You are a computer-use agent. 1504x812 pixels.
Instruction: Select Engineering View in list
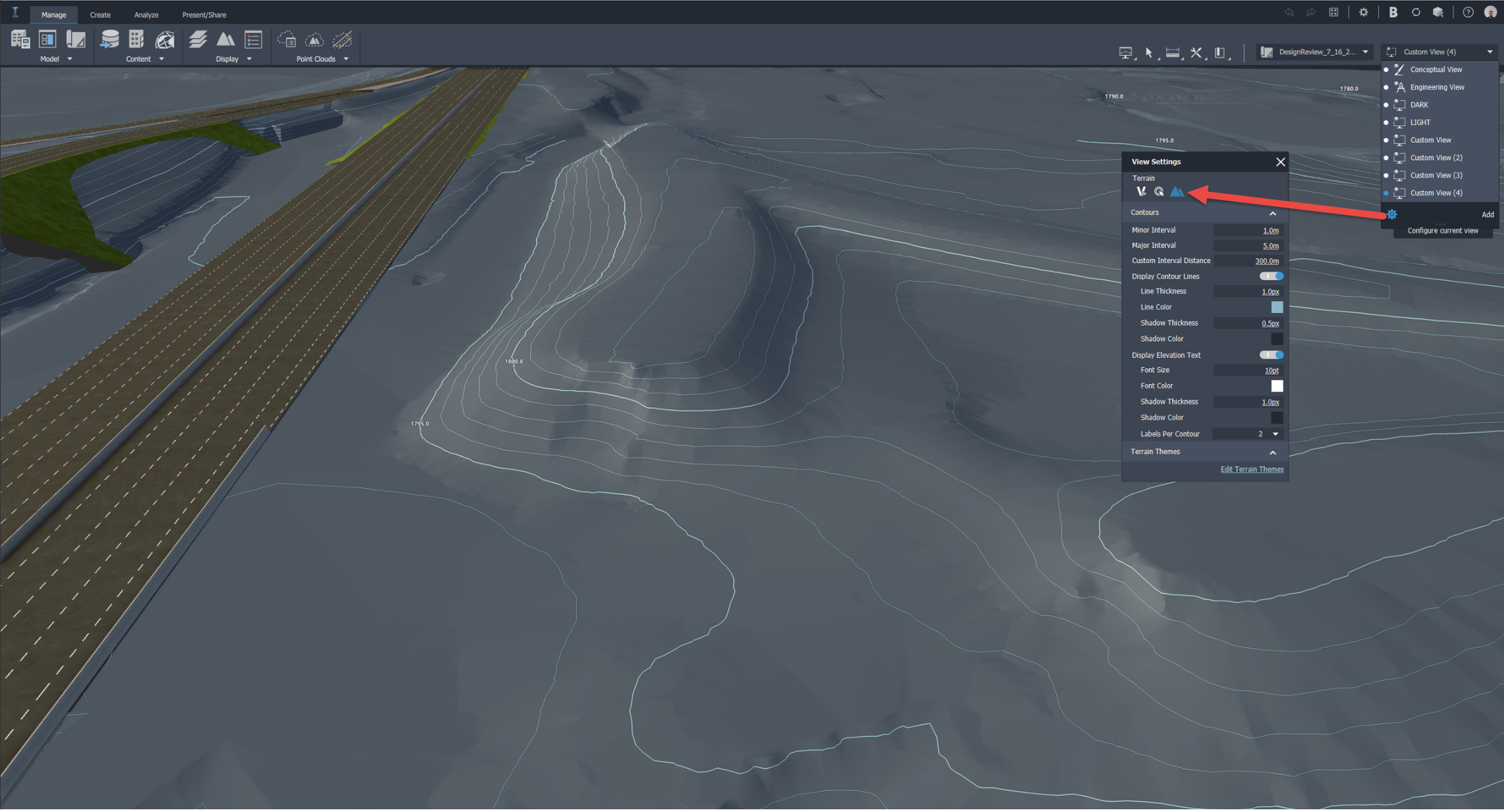1439,87
